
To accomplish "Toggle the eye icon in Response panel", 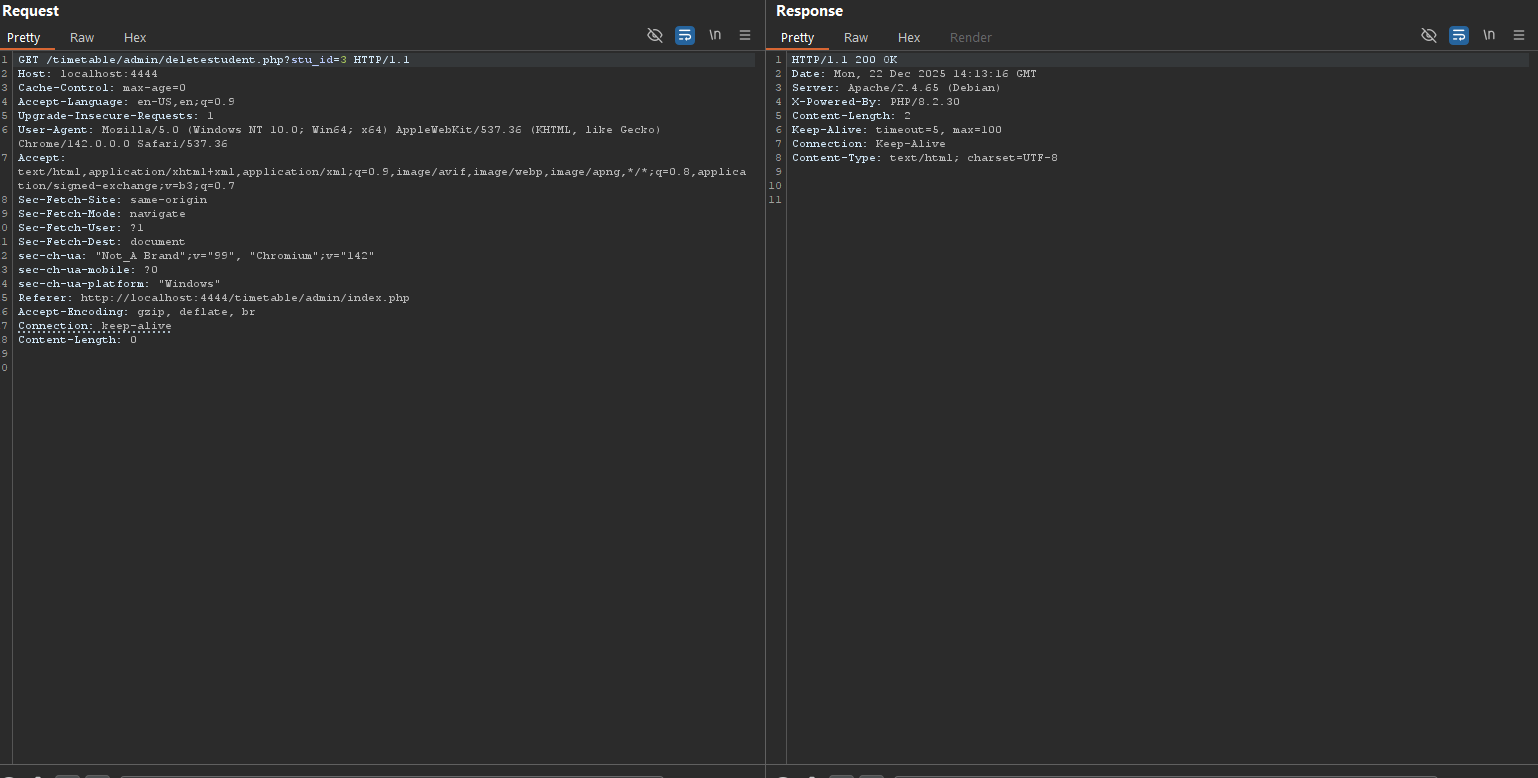I will (x=1429, y=35).
